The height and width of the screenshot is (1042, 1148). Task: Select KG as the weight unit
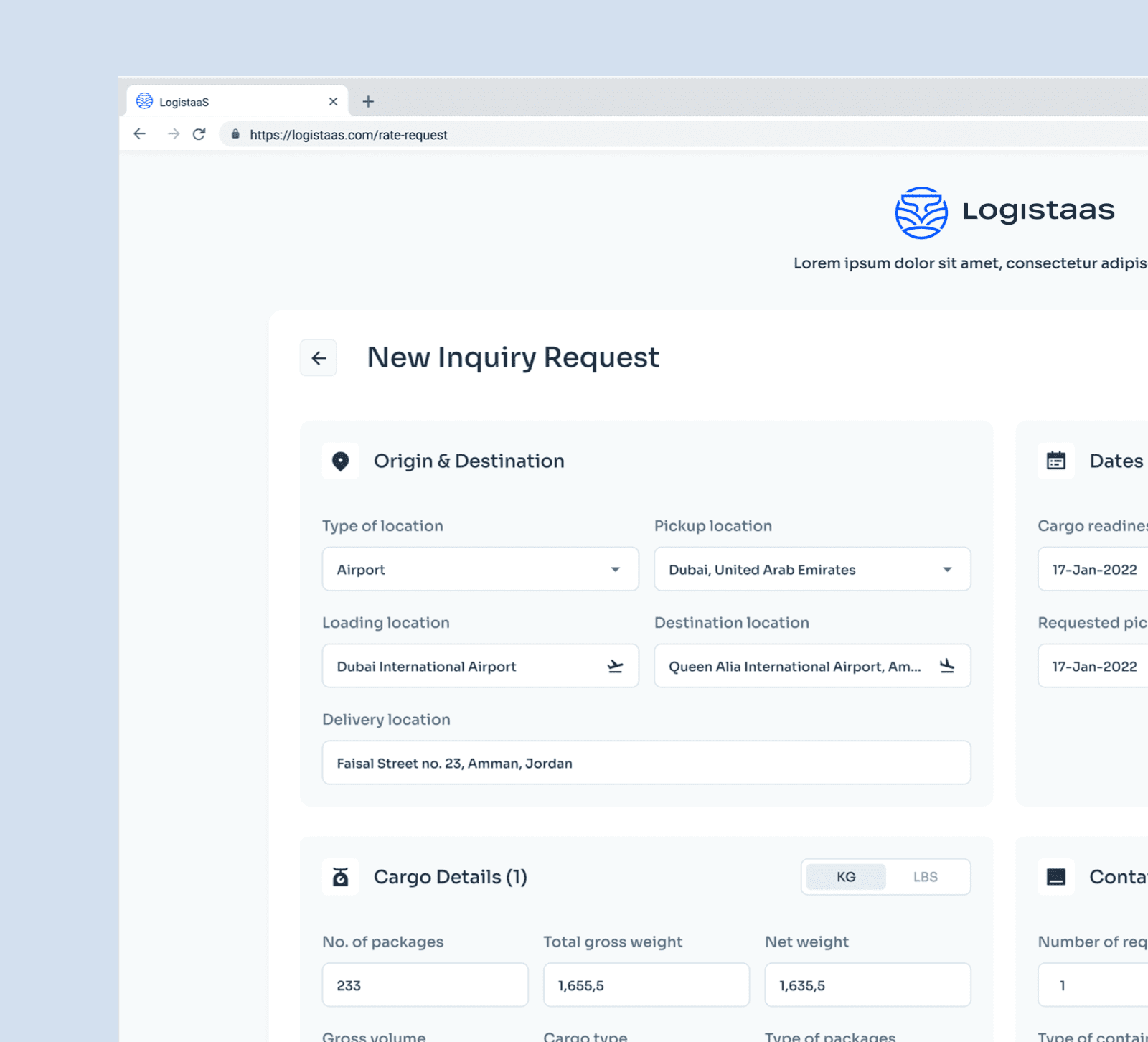coord(845,876)
